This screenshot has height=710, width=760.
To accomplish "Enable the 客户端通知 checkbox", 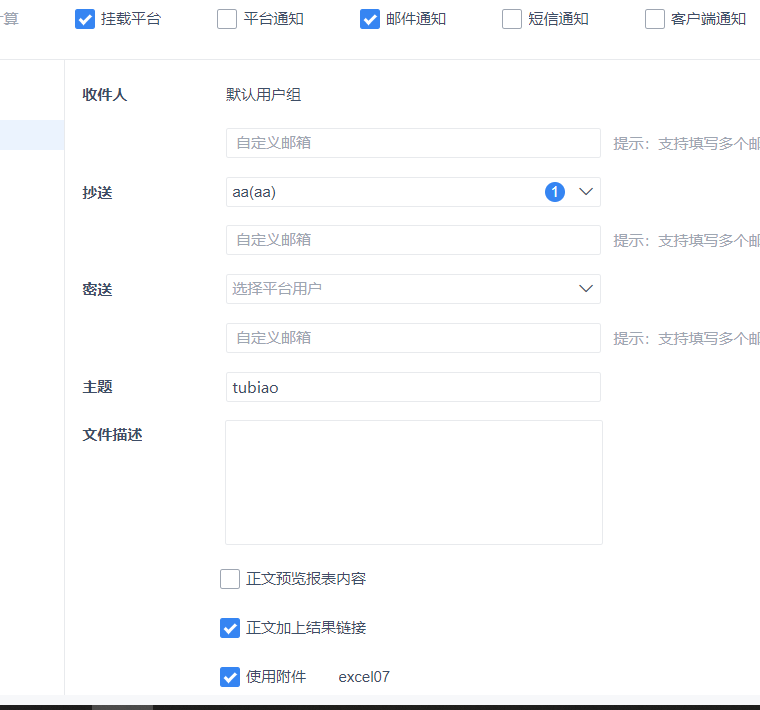I will (x=655, y=19).
